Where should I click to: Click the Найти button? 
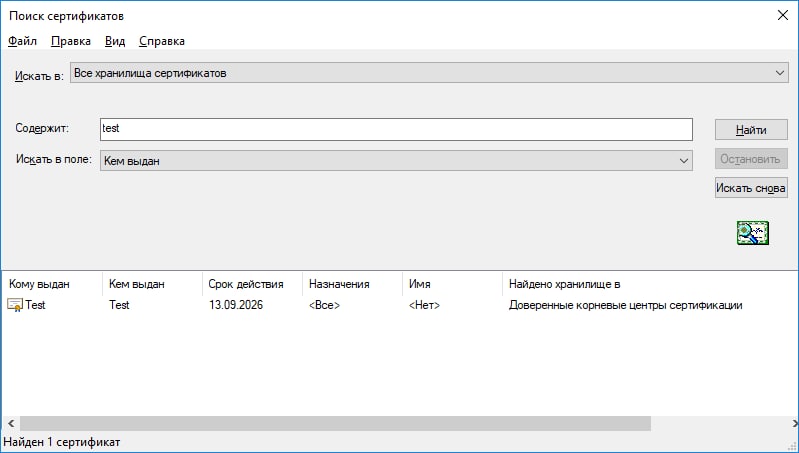click(751, 130)
